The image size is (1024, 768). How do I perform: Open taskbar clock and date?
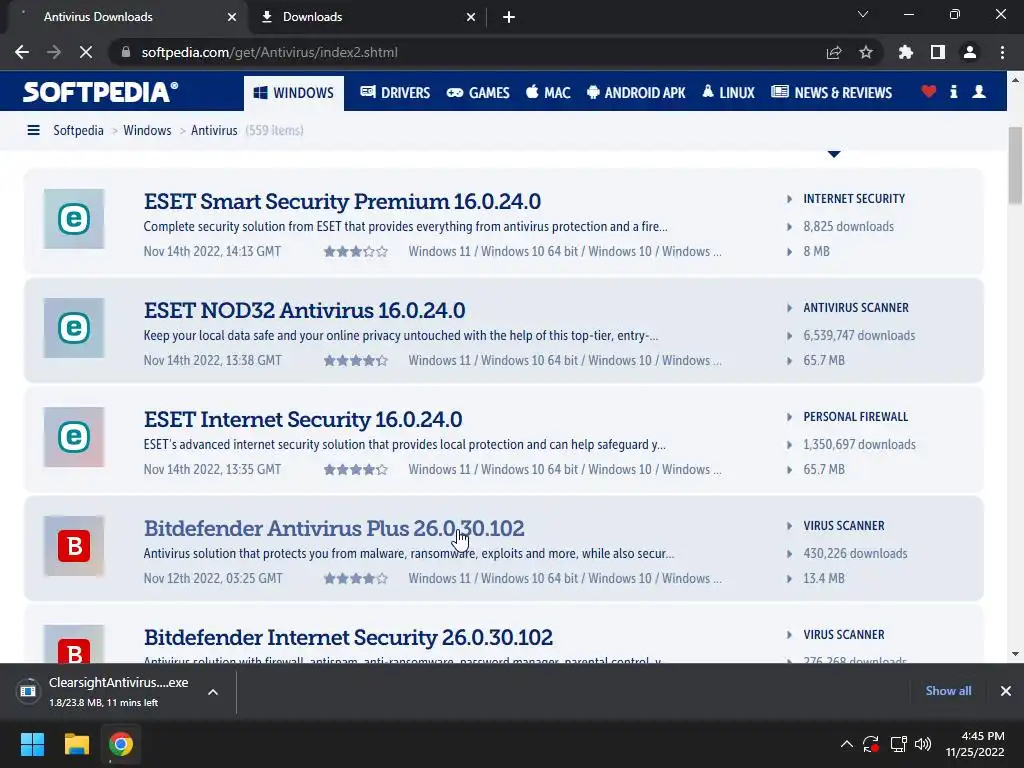coord(975,744)
